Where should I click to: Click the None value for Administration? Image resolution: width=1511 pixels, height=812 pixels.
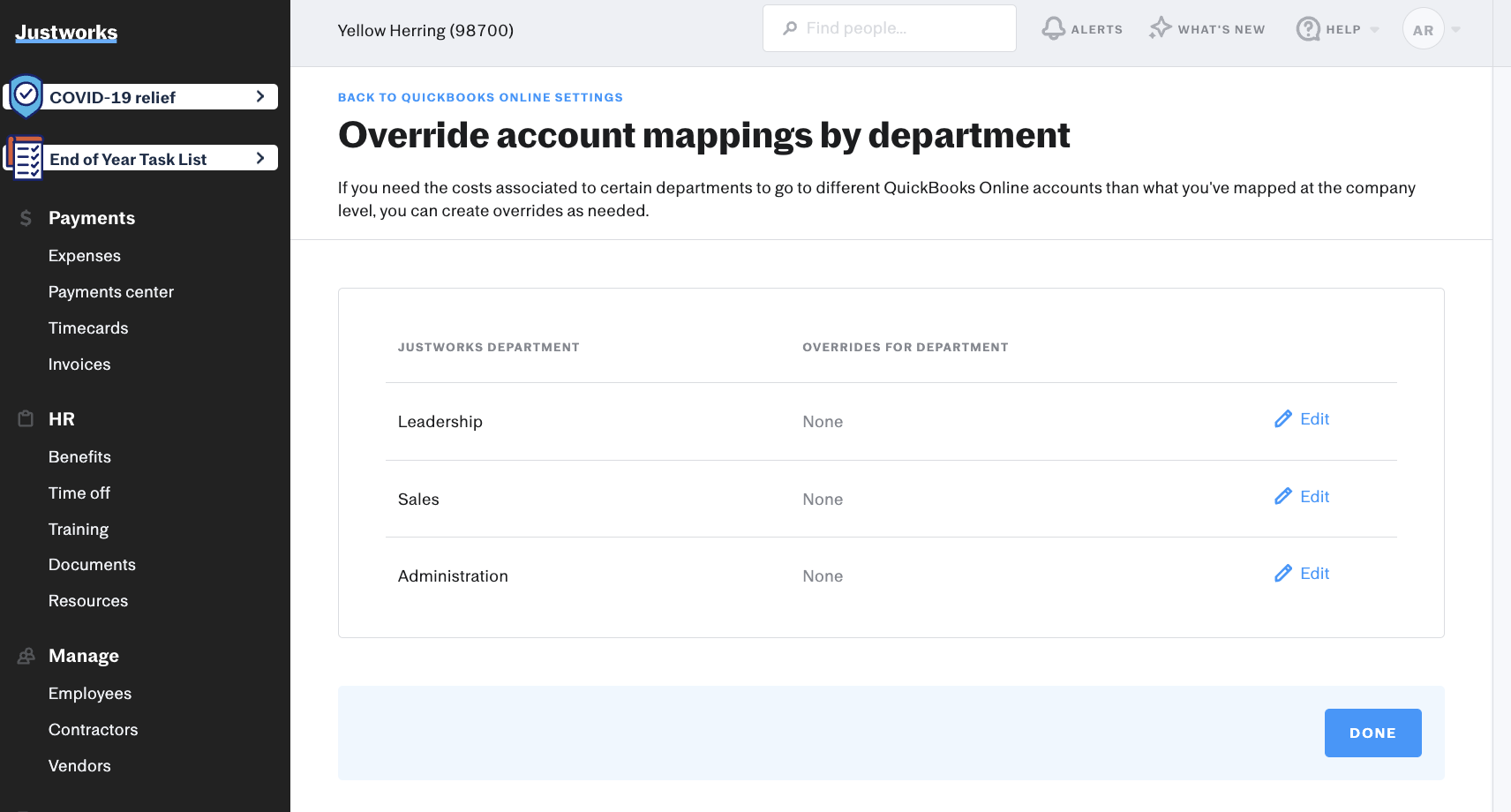pyautogui.click(x=823, y=576)
